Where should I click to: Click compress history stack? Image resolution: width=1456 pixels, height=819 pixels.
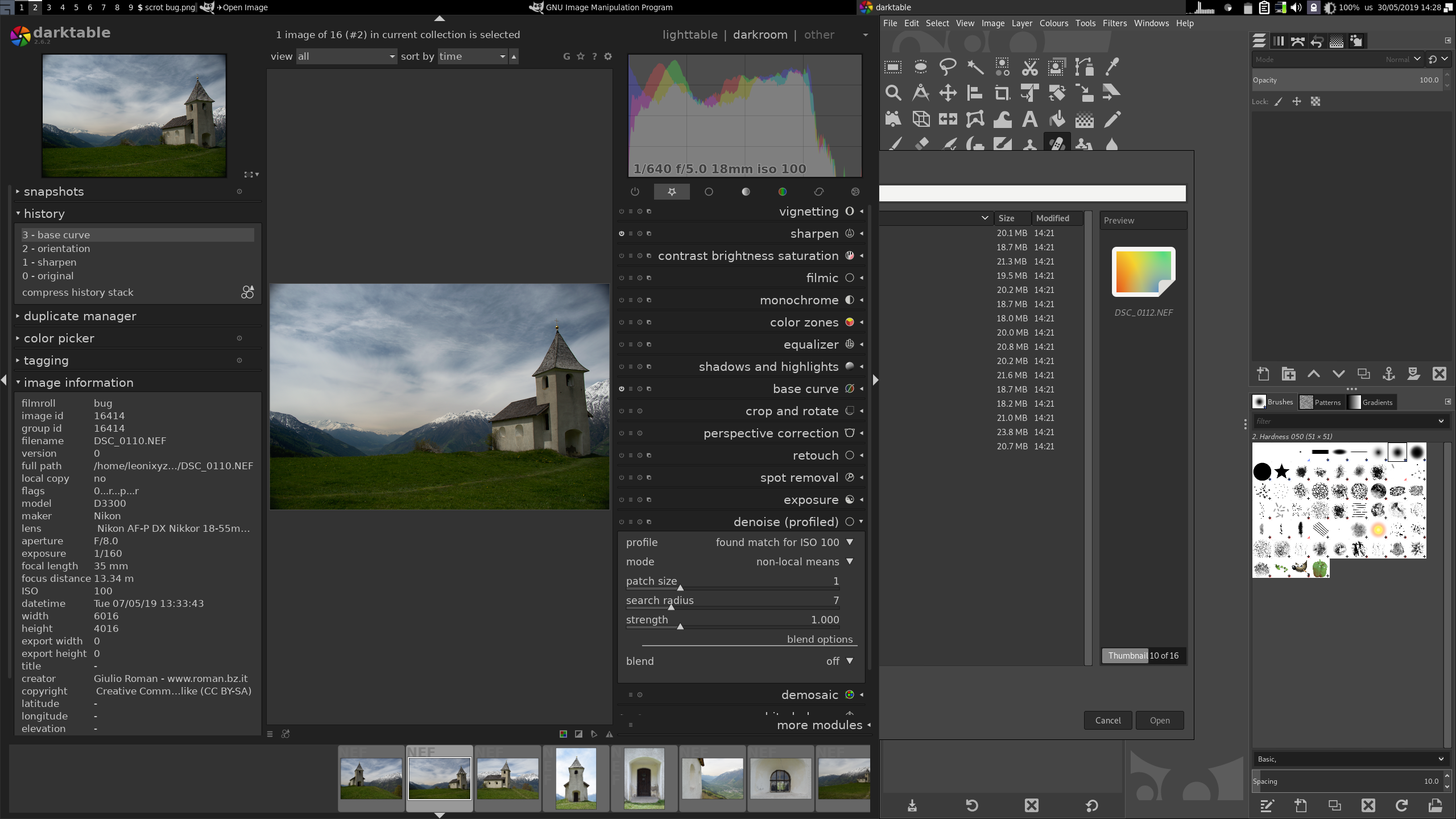pos(77,292)
